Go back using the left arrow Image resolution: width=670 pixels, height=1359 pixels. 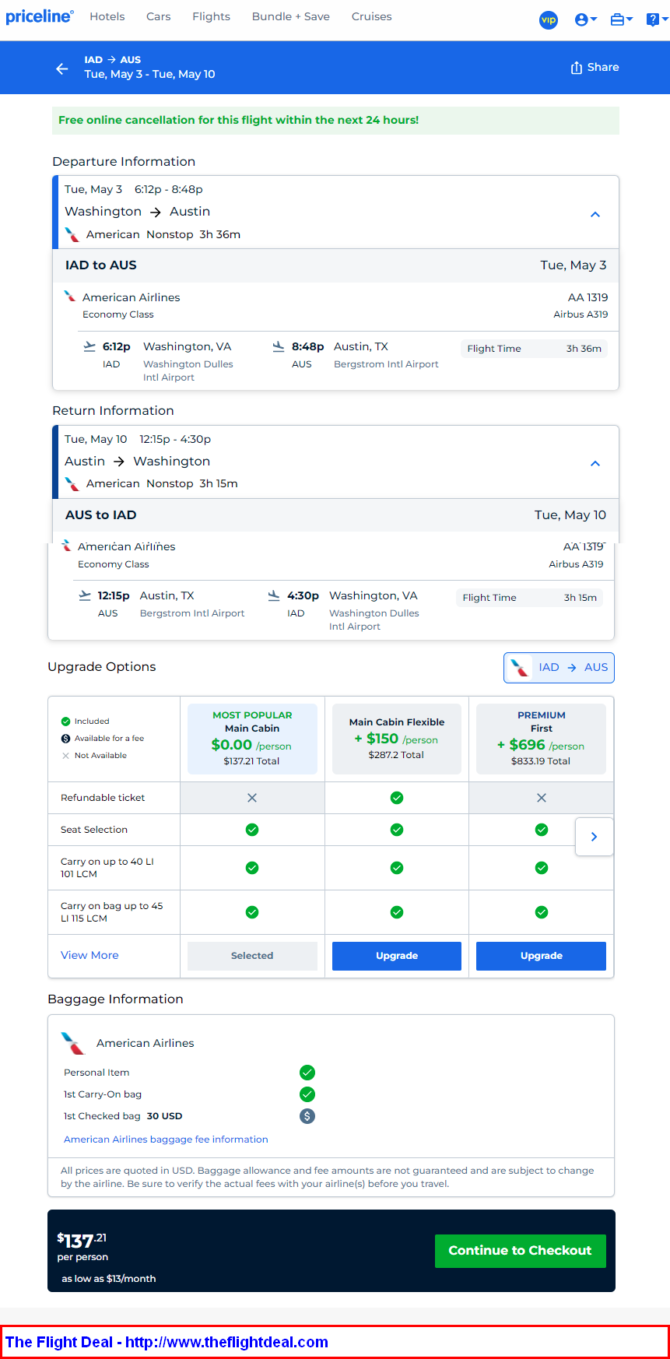click(x=62, y=68)
